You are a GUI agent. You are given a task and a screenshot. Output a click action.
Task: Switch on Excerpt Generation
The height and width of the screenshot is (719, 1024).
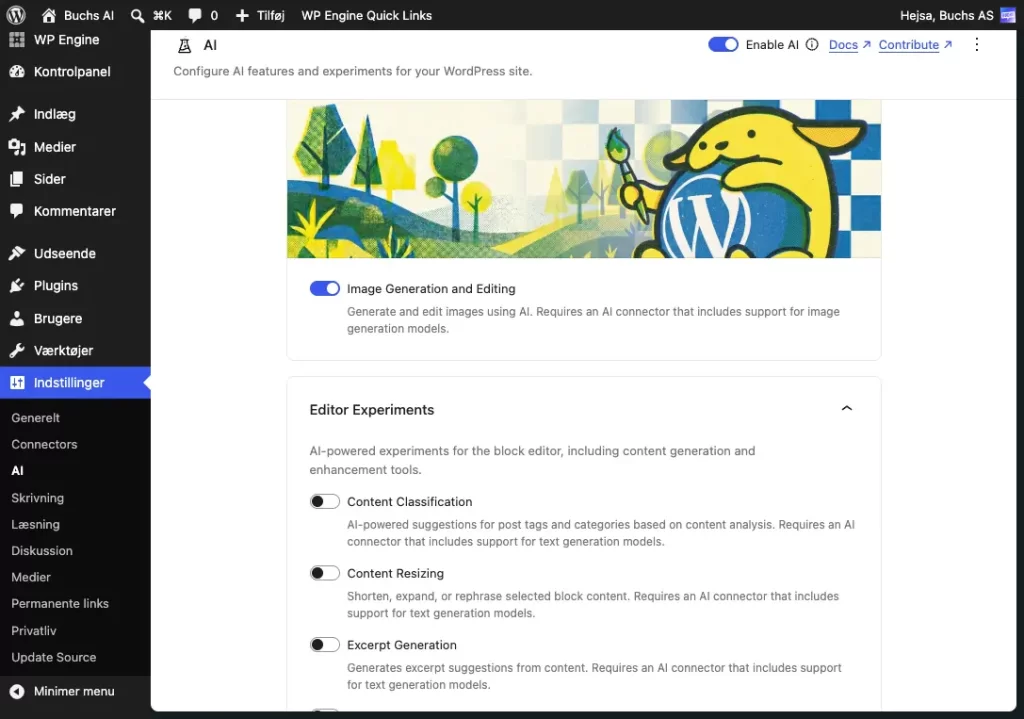[x=325, y=645]
